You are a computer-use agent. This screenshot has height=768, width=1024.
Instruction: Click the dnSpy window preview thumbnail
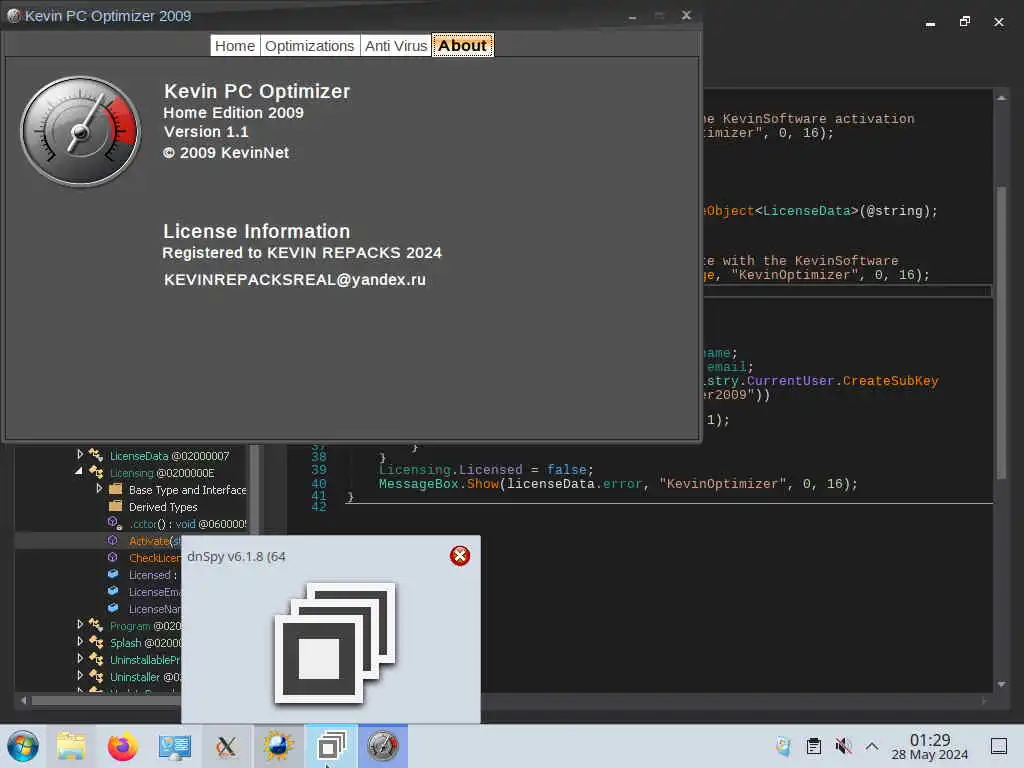tap(334, 643)
